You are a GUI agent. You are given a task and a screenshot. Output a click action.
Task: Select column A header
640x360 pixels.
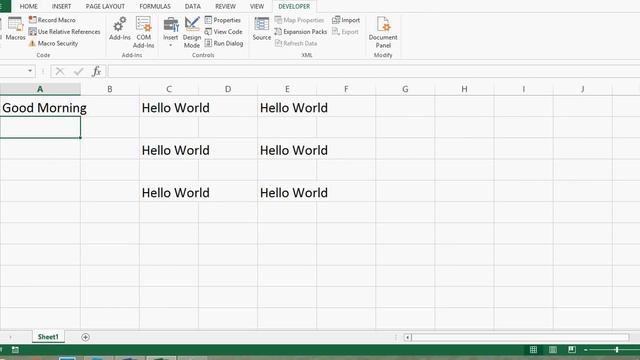pos(40,89)
